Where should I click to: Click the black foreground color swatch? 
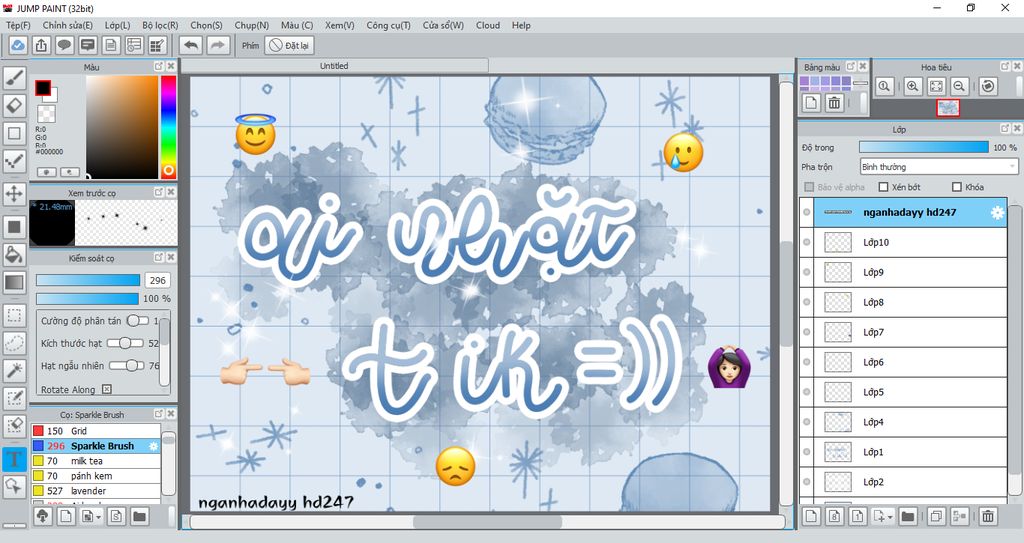(43, 88)
